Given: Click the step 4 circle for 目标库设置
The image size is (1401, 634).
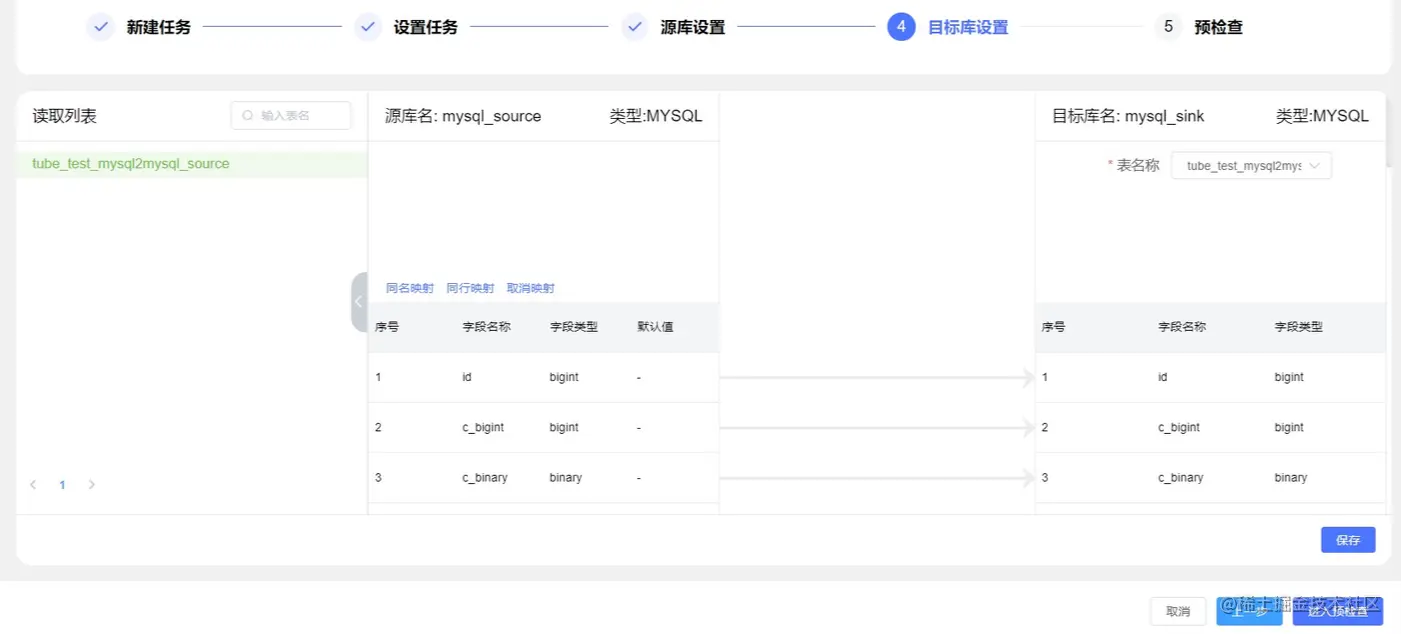Looking at the screenshot, I should tap(901, 27).
